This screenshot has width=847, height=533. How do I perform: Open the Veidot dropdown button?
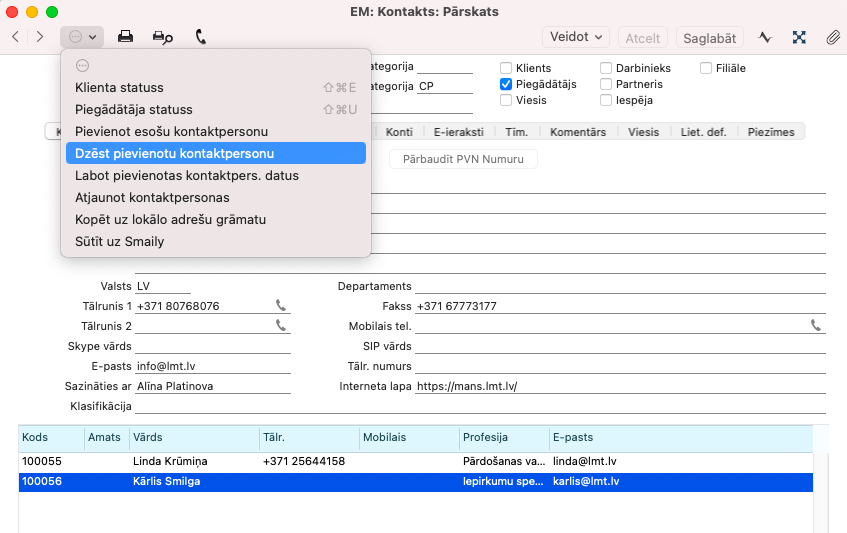click(577, 37)
